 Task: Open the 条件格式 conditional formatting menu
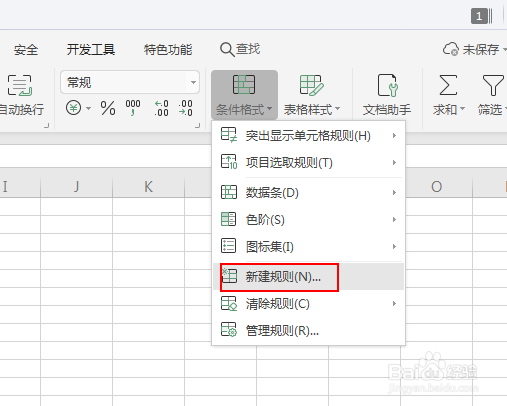pyautogui.click(x=244, y=95)
